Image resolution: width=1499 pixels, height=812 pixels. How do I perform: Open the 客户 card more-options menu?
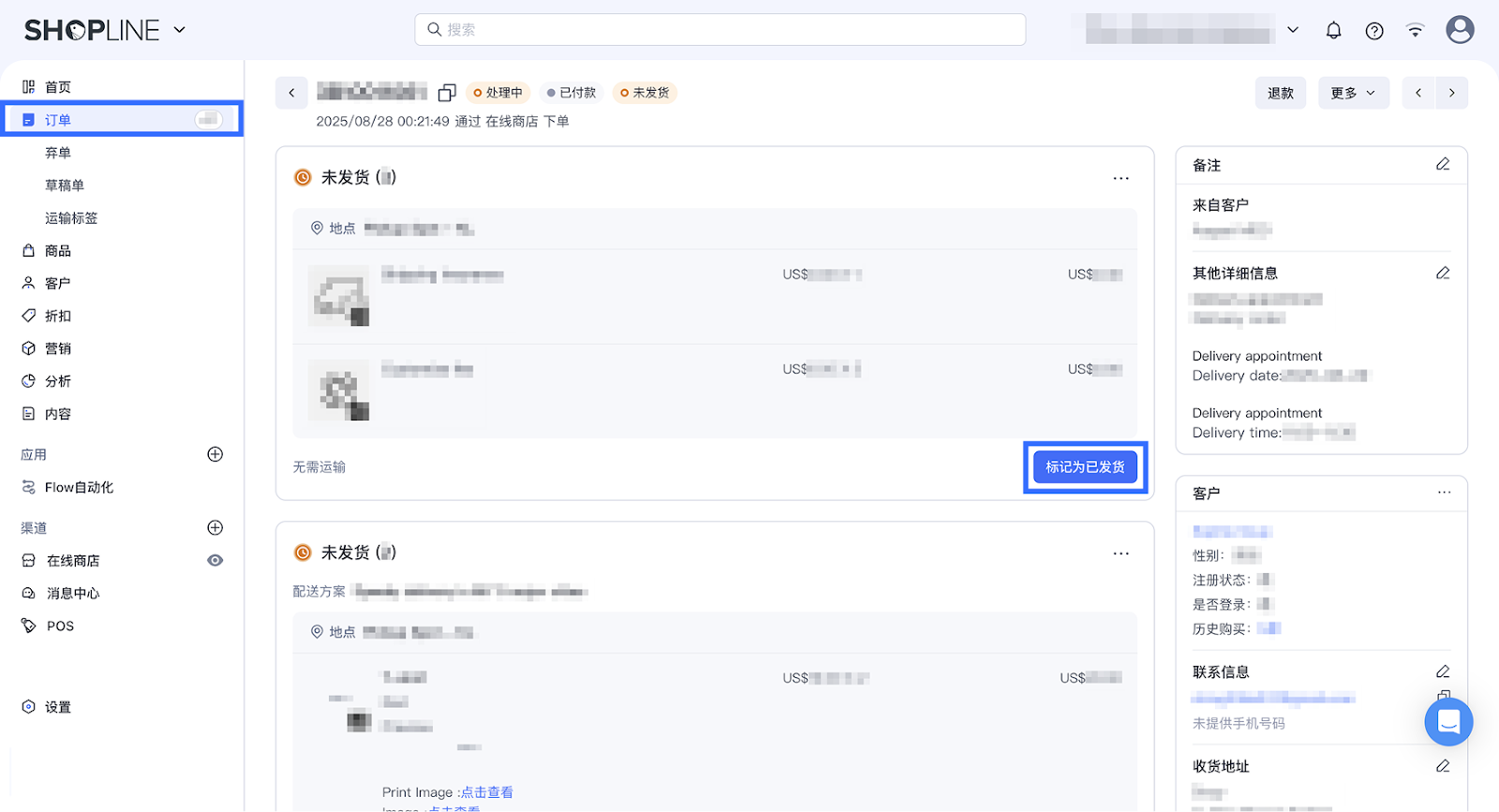[1444, 493]
